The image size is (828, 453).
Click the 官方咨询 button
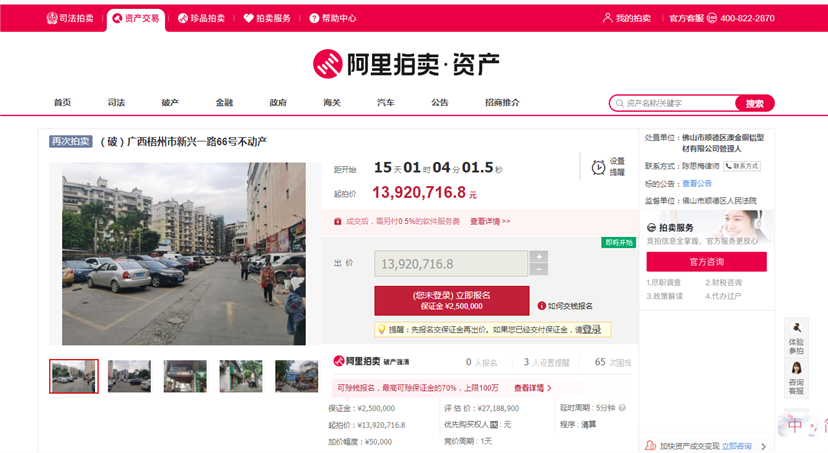point(707,262)
